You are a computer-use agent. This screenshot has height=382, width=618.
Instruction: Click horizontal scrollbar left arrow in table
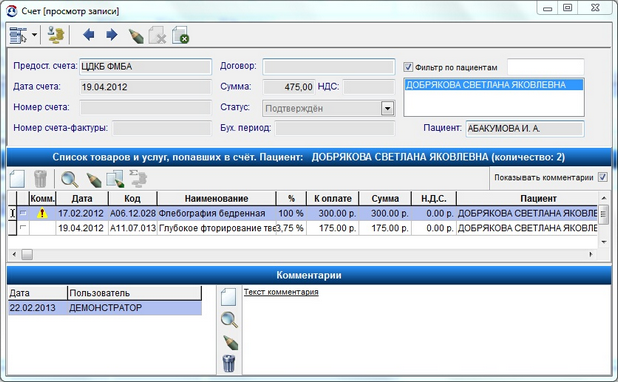coord(14,254)
